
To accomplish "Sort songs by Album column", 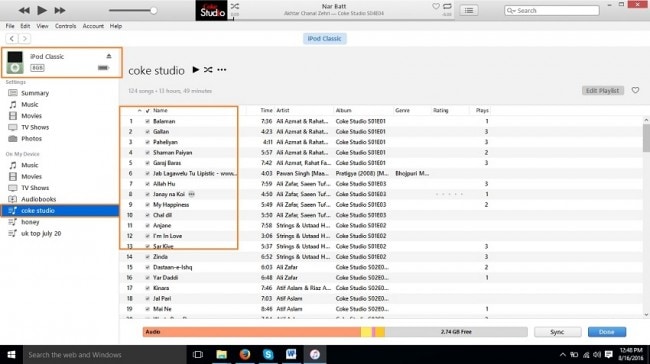I will [x=343, y=110].
